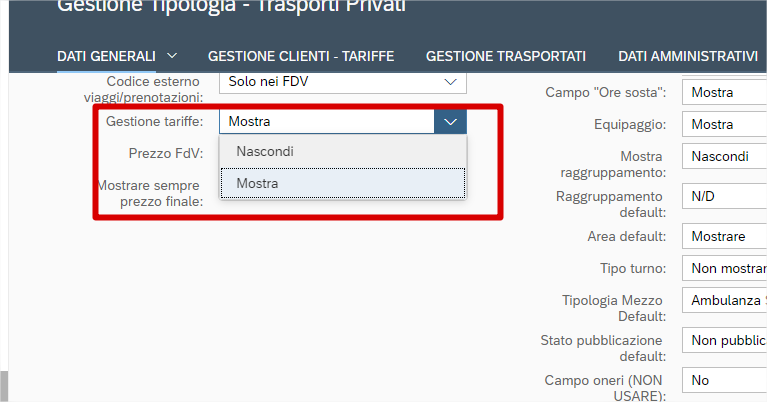Open the GESTIONE CLIENTI - TARIFFE tab
This screenshot has width=767, height=402.
(300, 55)
